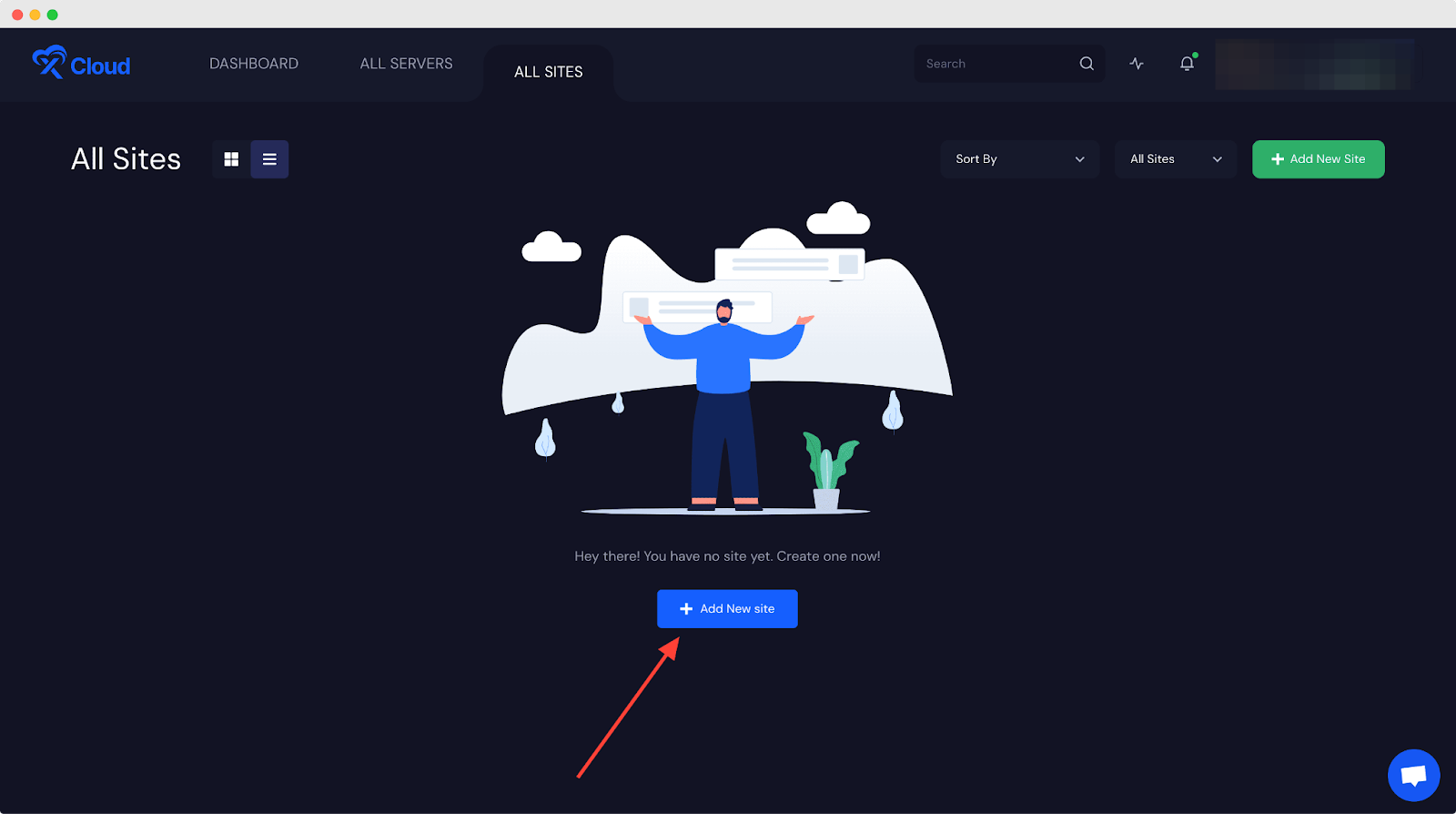Open the All Servers tab

(406, 64)
